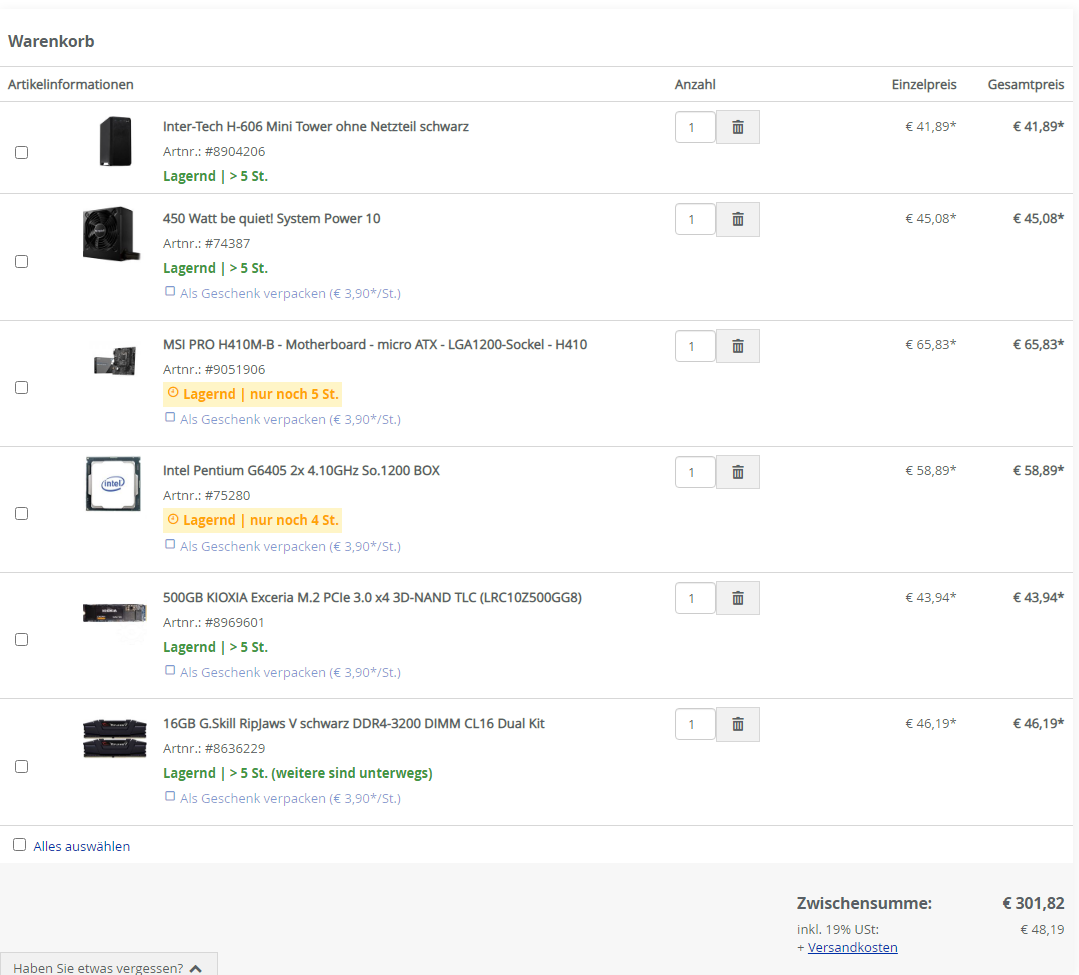
Task: Click article number #9051906
Action: pos(235,369)
